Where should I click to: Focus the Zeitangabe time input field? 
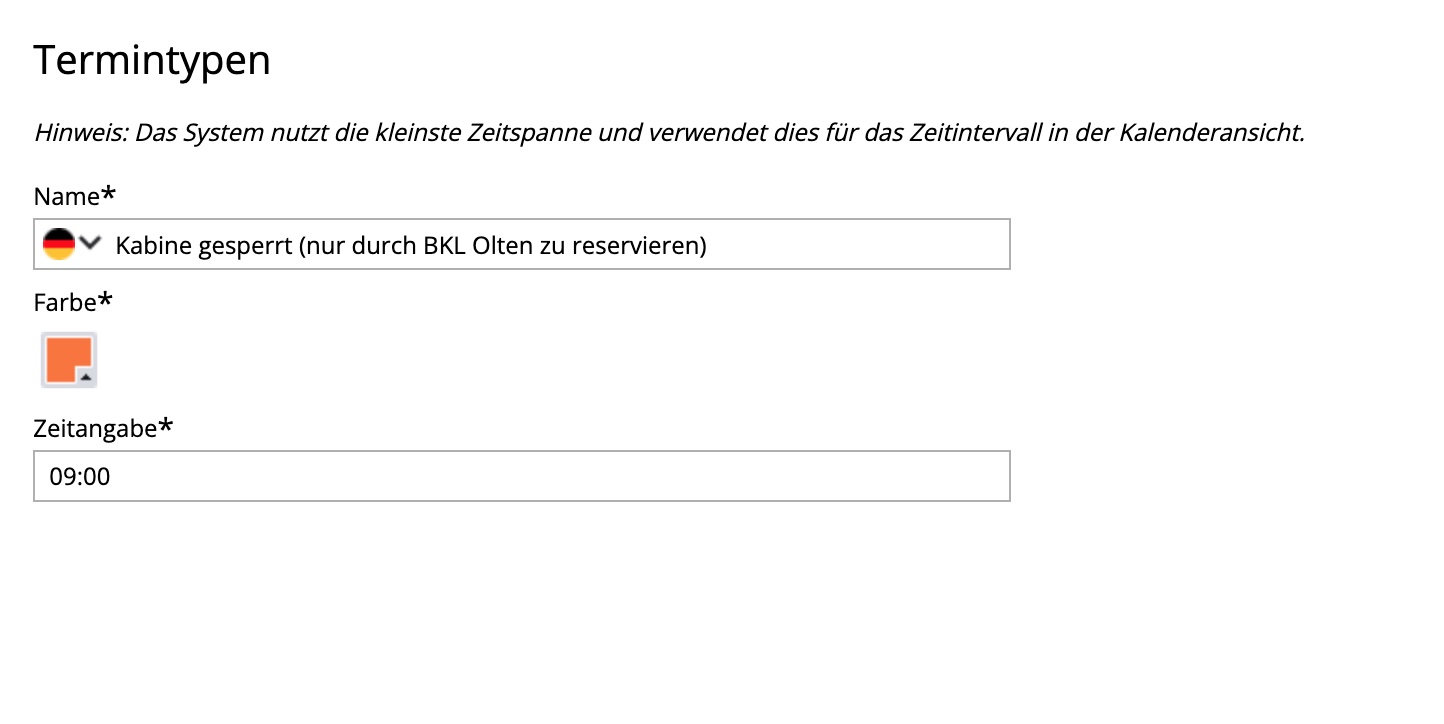coord(521,476)
